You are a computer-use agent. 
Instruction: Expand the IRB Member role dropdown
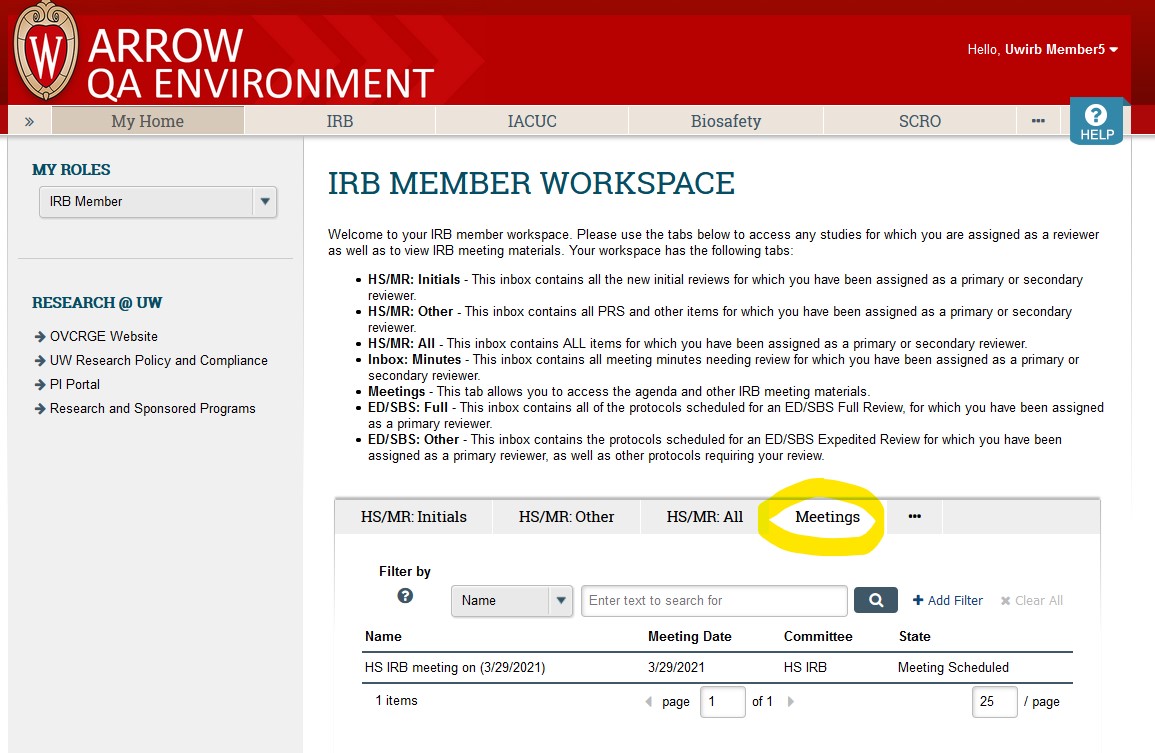pyautogui.click(x=264, y=202)
